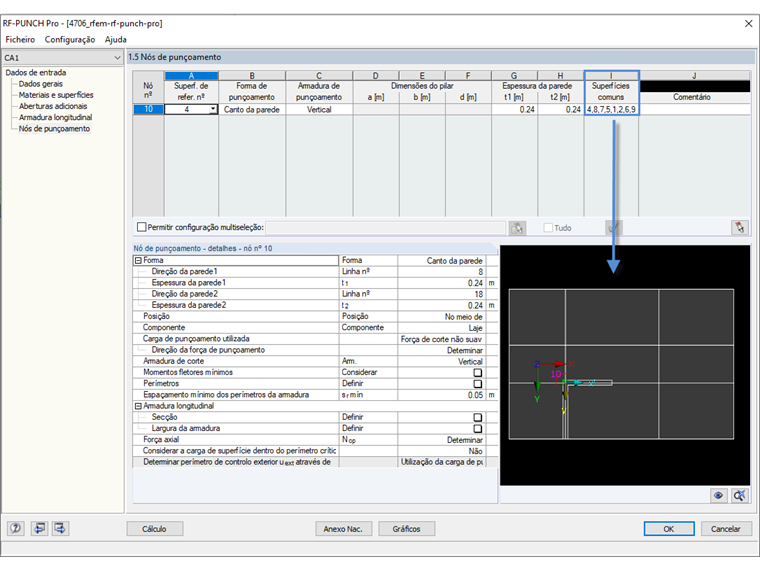This screenshot has height=570, width=760.
Task: Click Superfícies comuns cell 4,8,7,5,1,2,6,9
Action: click(x=611, y=110)
